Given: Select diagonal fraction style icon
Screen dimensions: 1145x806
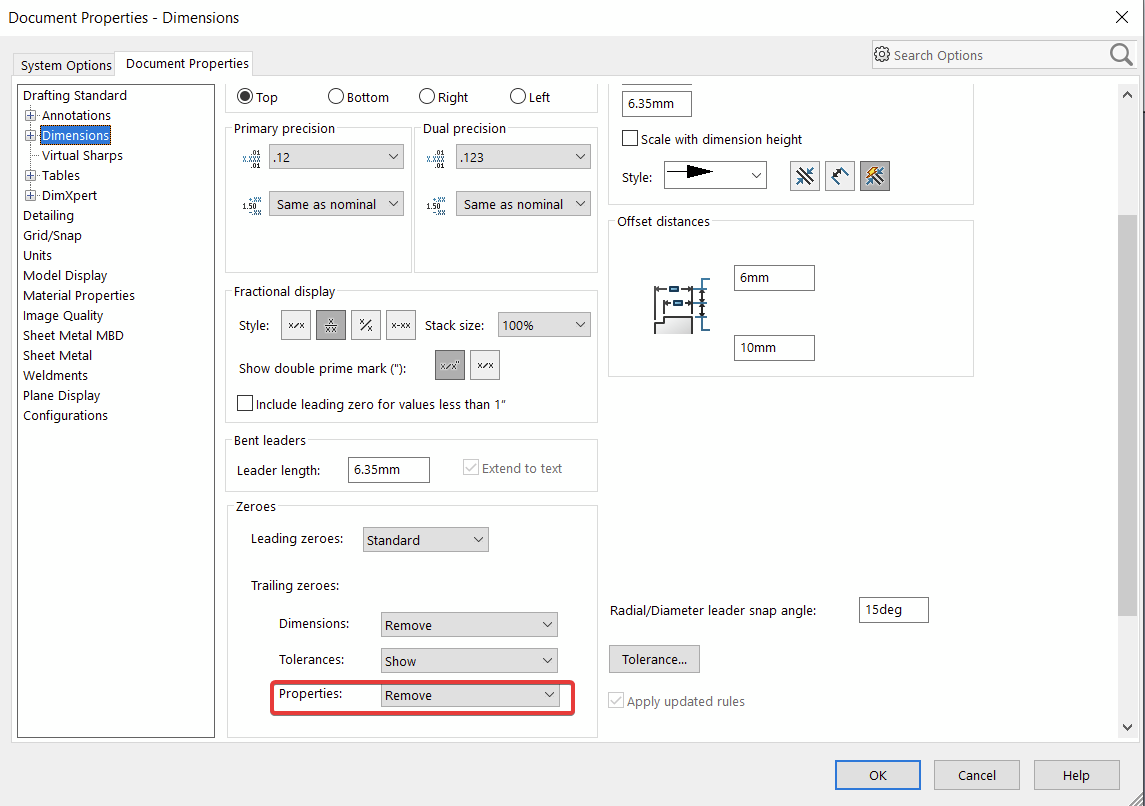Looking at the screenshot, I should pyautogui.click(x=366, y=325).
